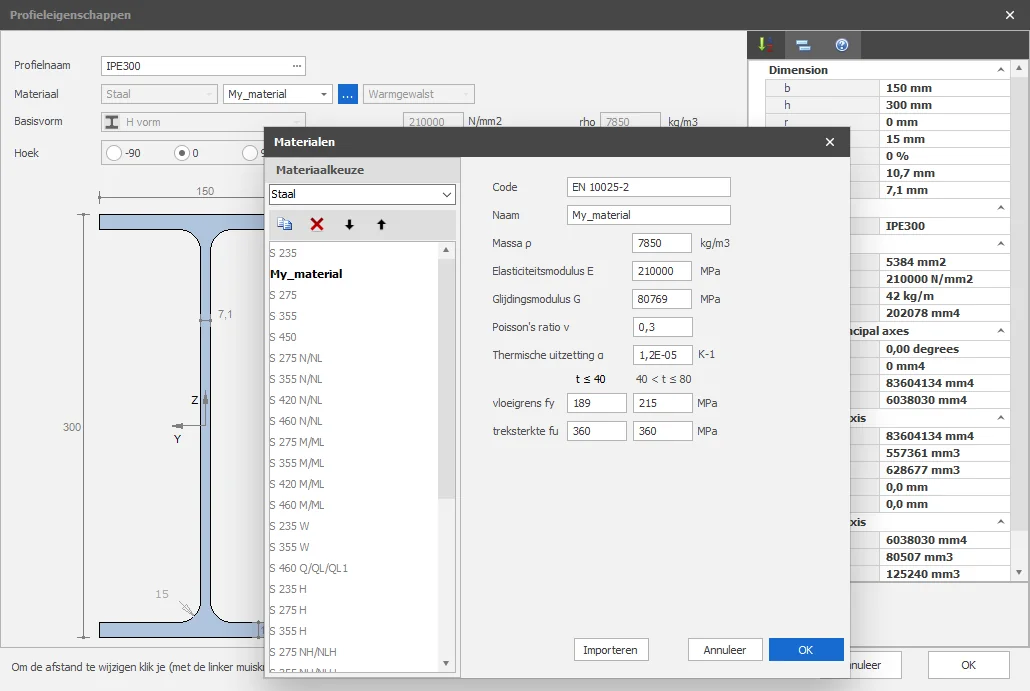
Task: Delete the selected material with the red X
Action: pyautogui.click(x=317, y=224)
